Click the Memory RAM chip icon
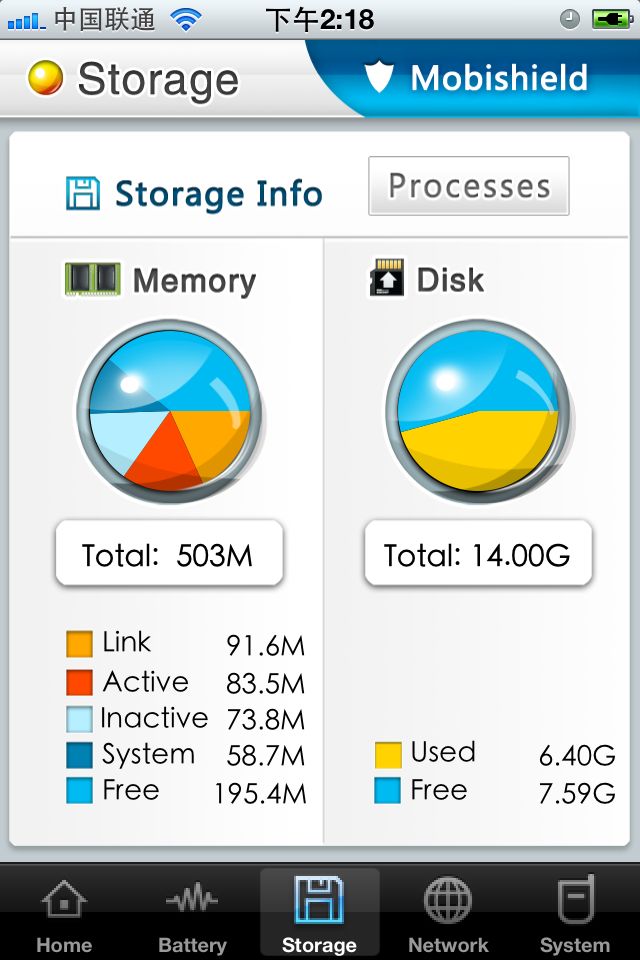Screen dimensions: 640x960 pos(92,279)
